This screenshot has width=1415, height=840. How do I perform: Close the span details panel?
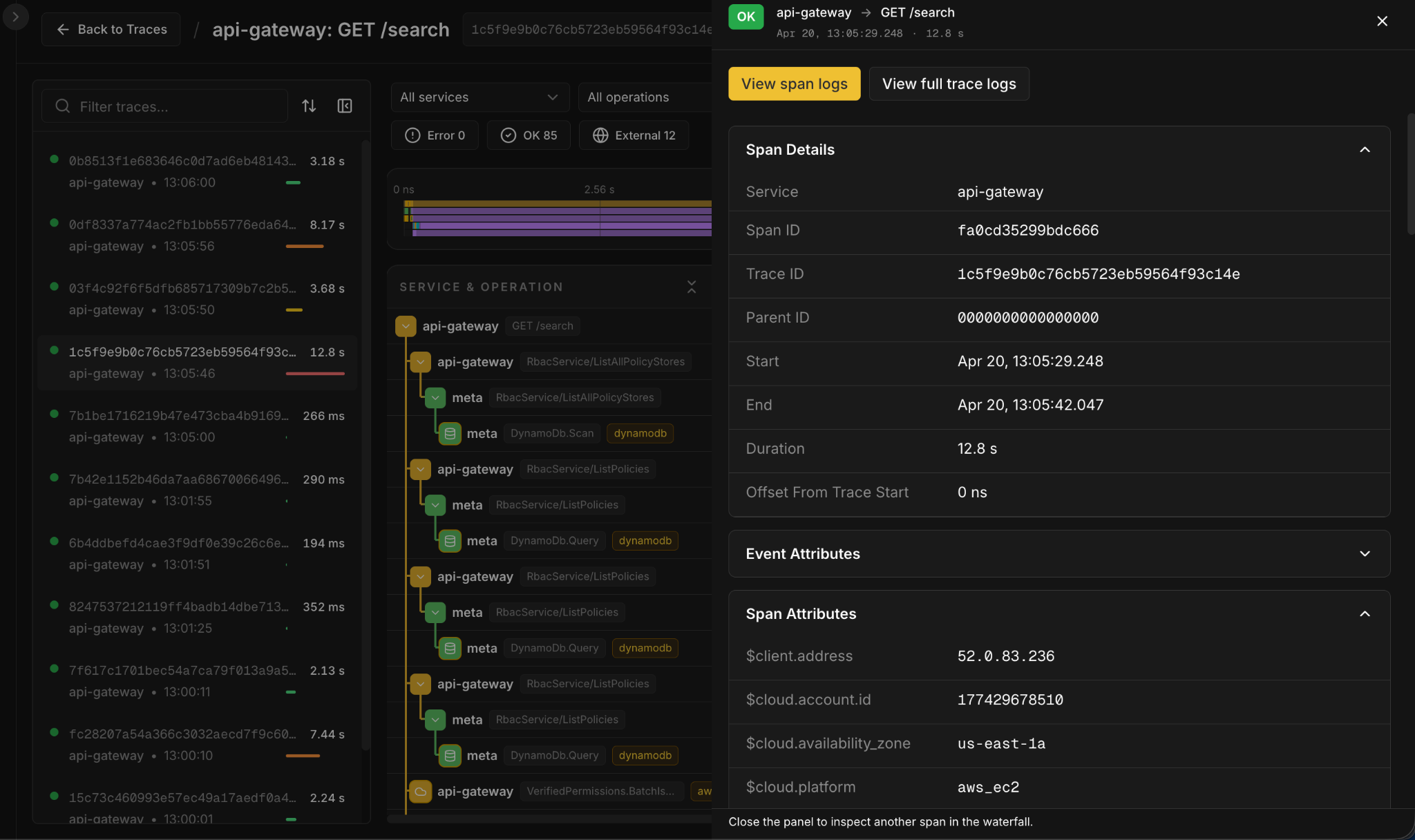point(1382,21)
